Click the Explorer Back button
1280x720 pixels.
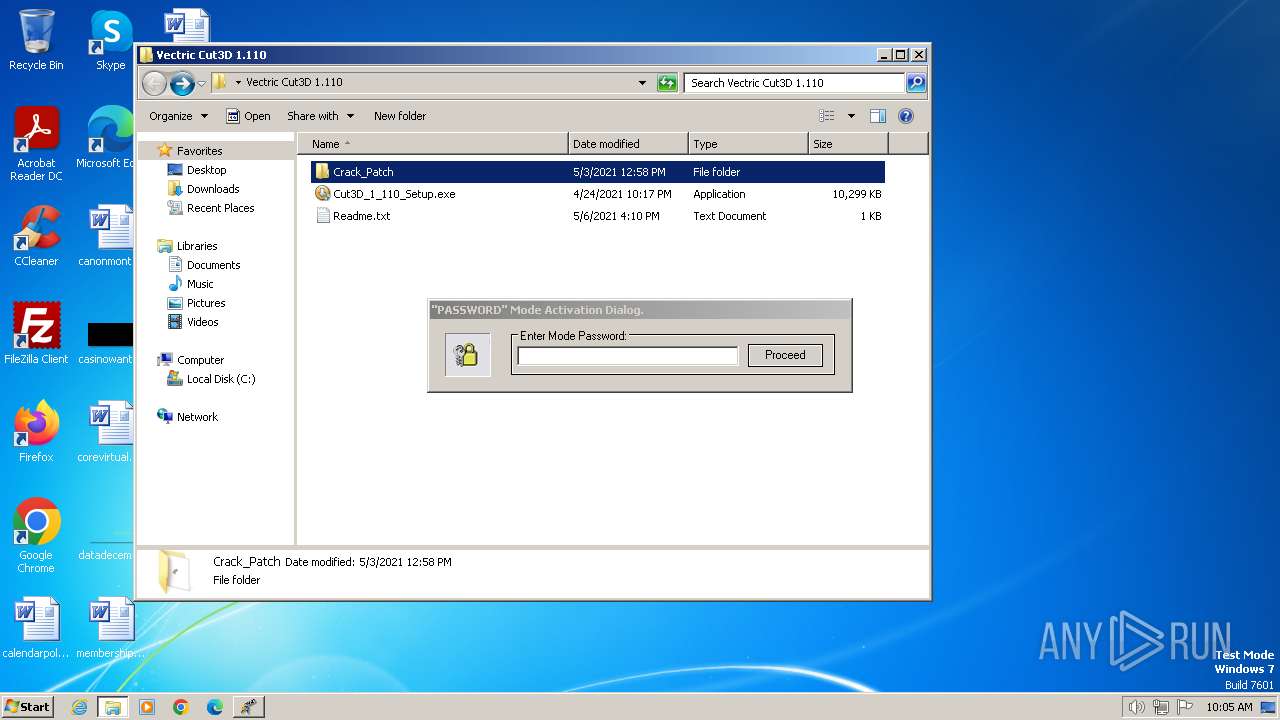[x=154, y=83]
